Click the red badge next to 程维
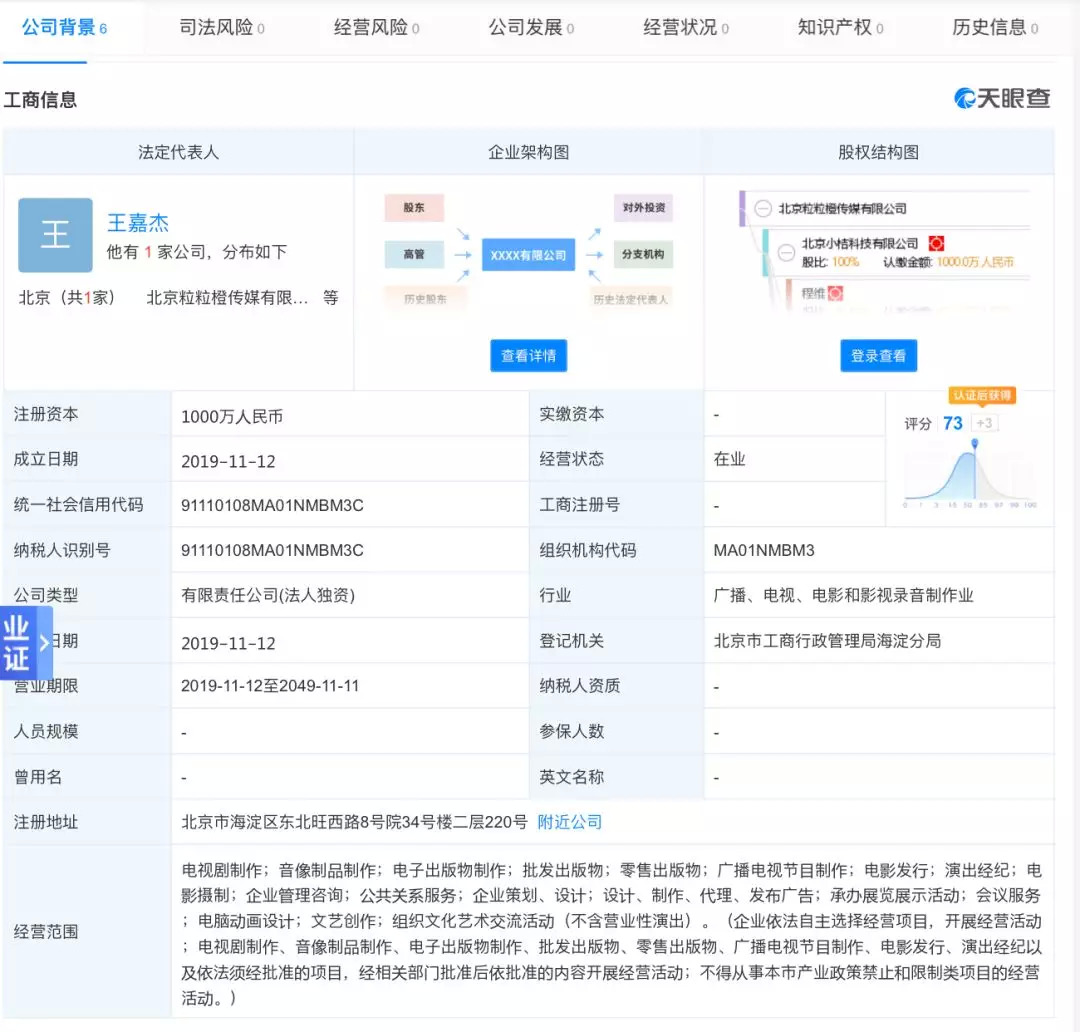1080x1032 pixels. 835,293
